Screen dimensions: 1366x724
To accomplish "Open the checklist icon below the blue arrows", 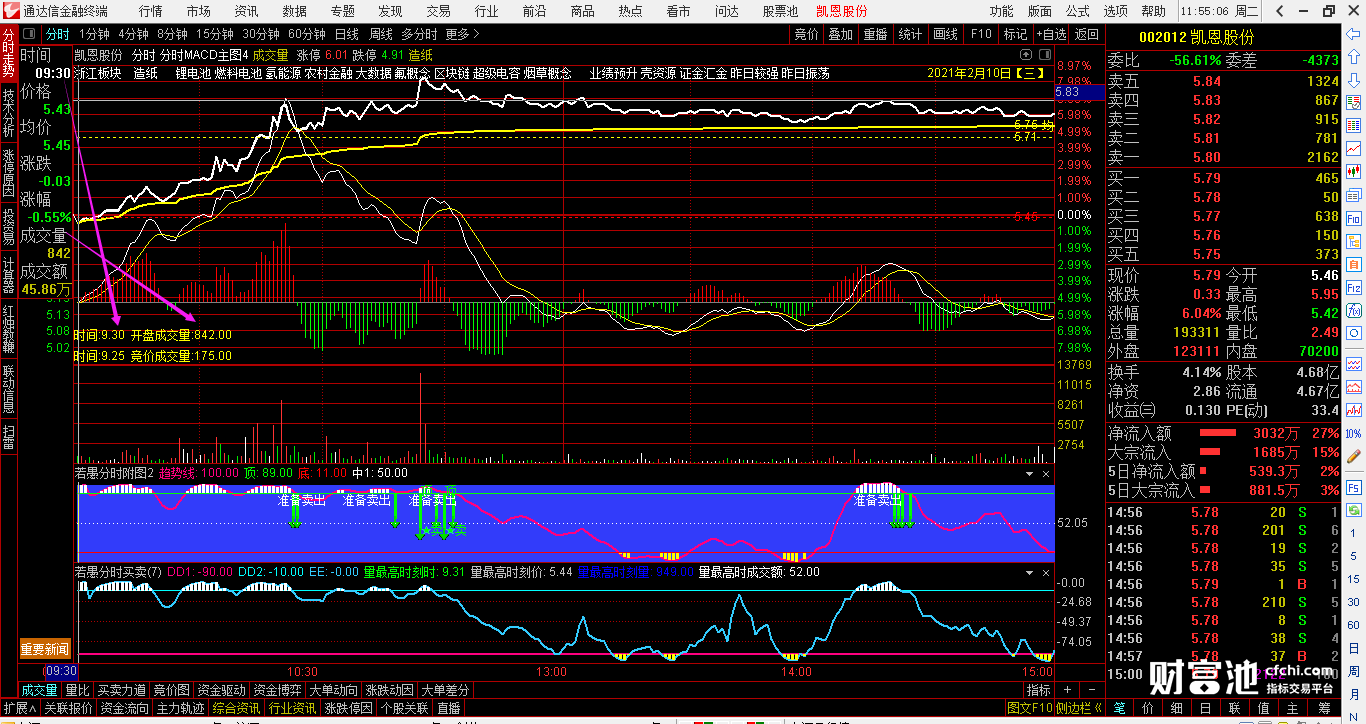I will click(x=1354, y=102).
